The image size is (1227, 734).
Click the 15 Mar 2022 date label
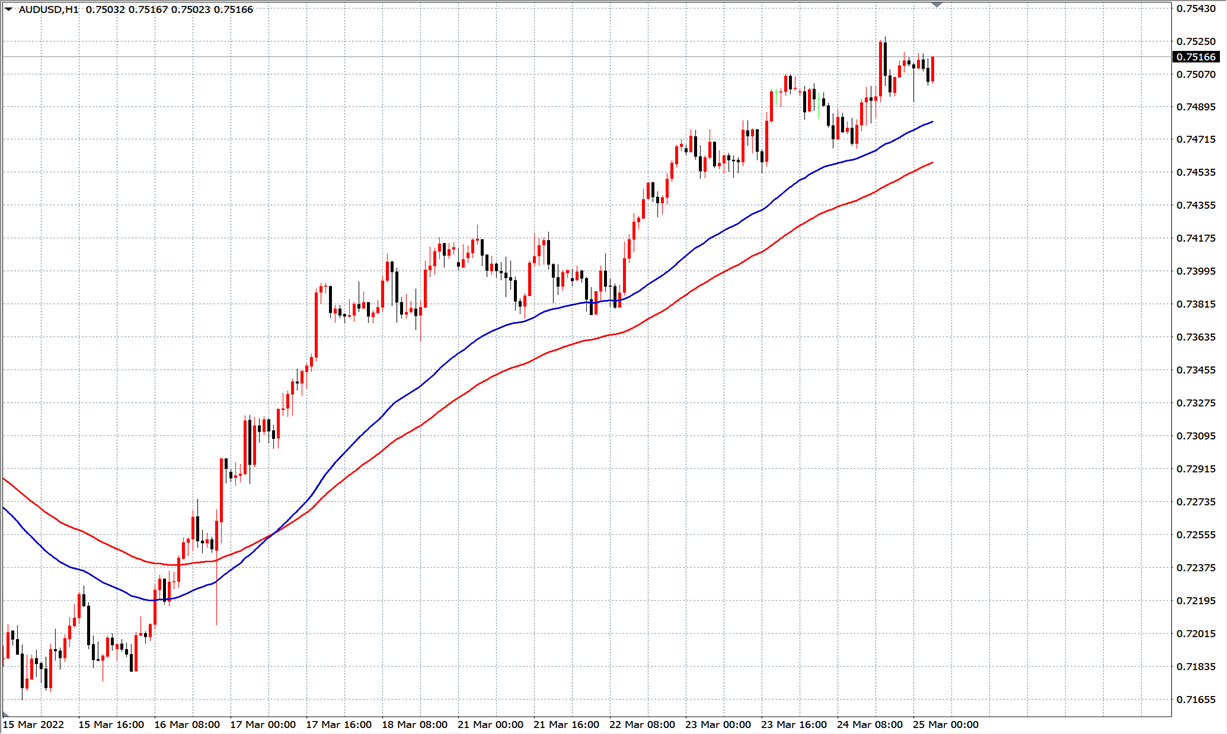pos(32,724)
